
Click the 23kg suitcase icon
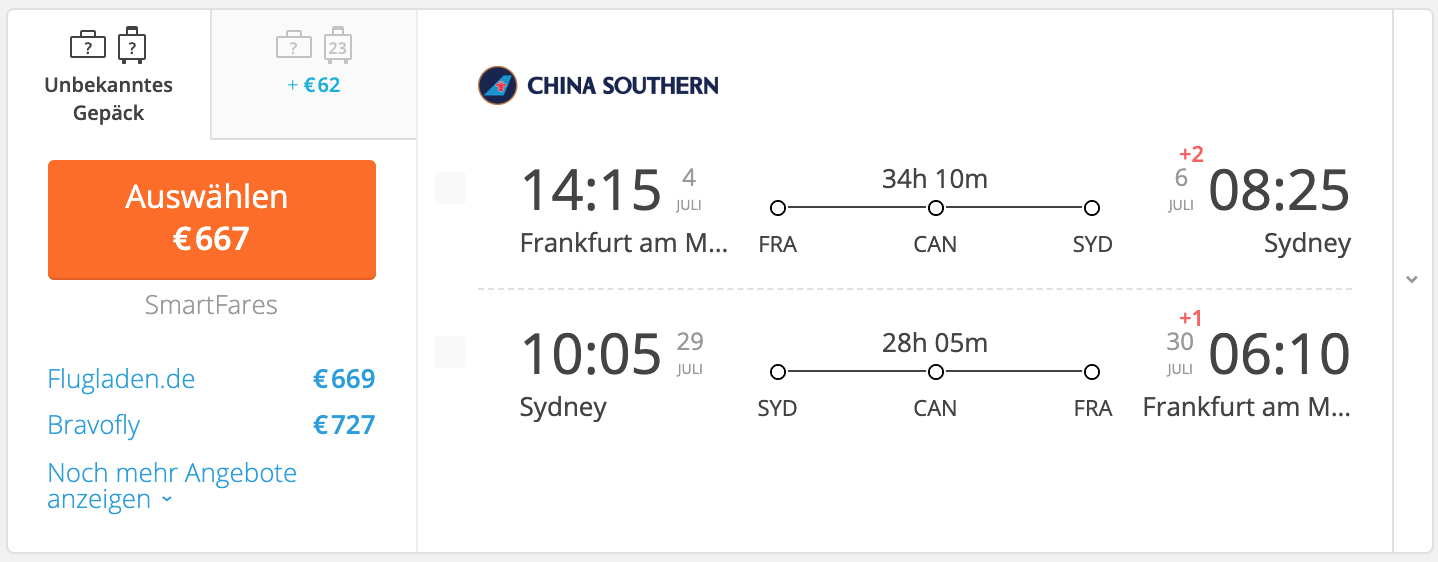338,45
